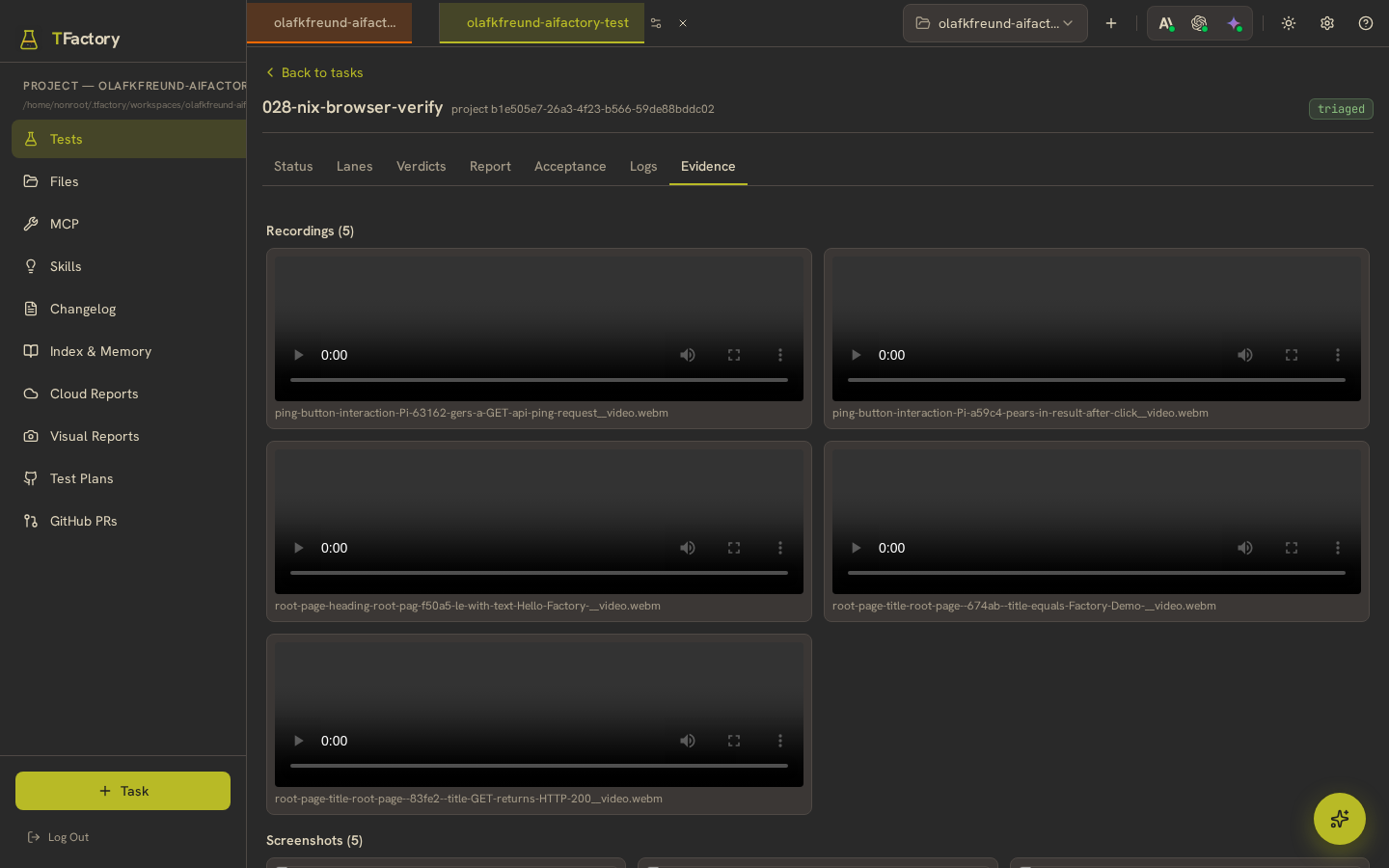This screenshot has height=868, width=1389.
Task: Play the GET-returns-HTTP-200 video
Action: click(x=298, y=741)
